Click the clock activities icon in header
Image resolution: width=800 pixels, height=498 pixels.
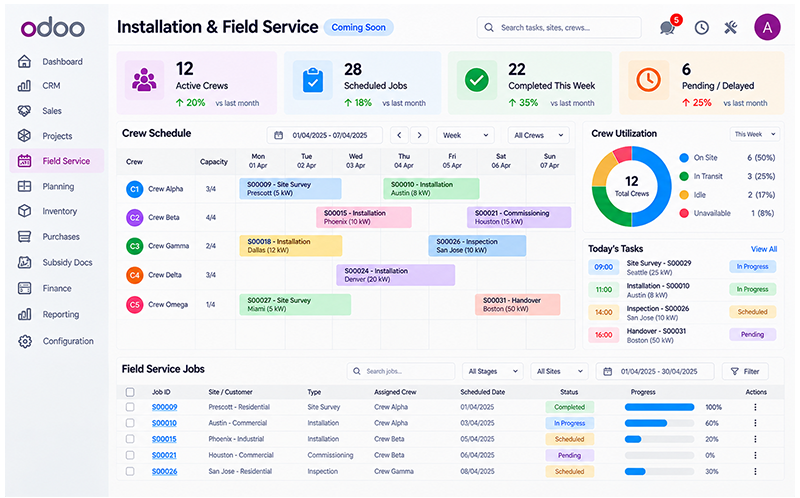click(x=702, y=28)
